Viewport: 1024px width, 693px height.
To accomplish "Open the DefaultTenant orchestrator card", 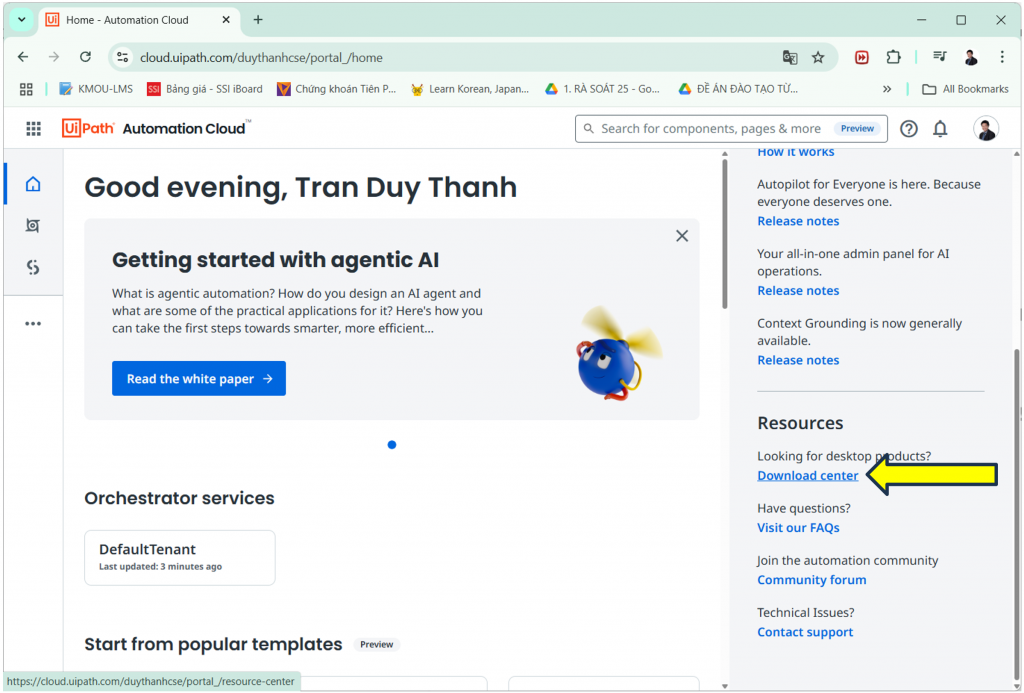I will click(x=180, y=558).
